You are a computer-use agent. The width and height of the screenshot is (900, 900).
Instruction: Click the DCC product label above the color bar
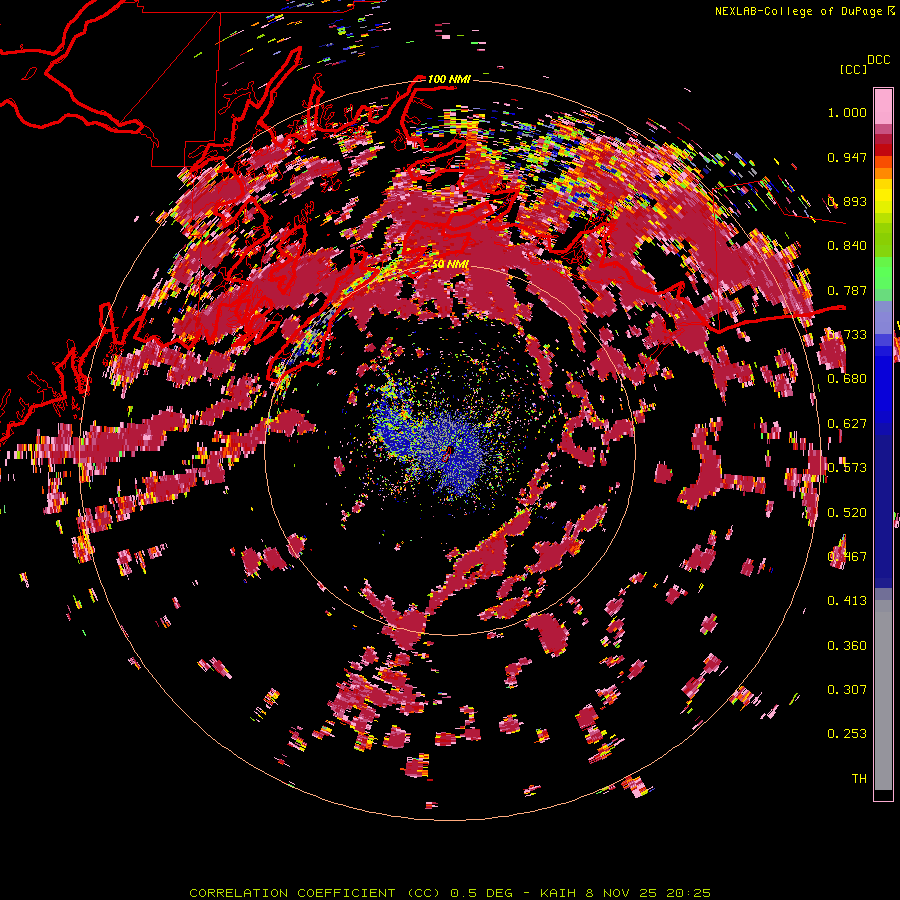pyautogui.click(x=878, y=59)
